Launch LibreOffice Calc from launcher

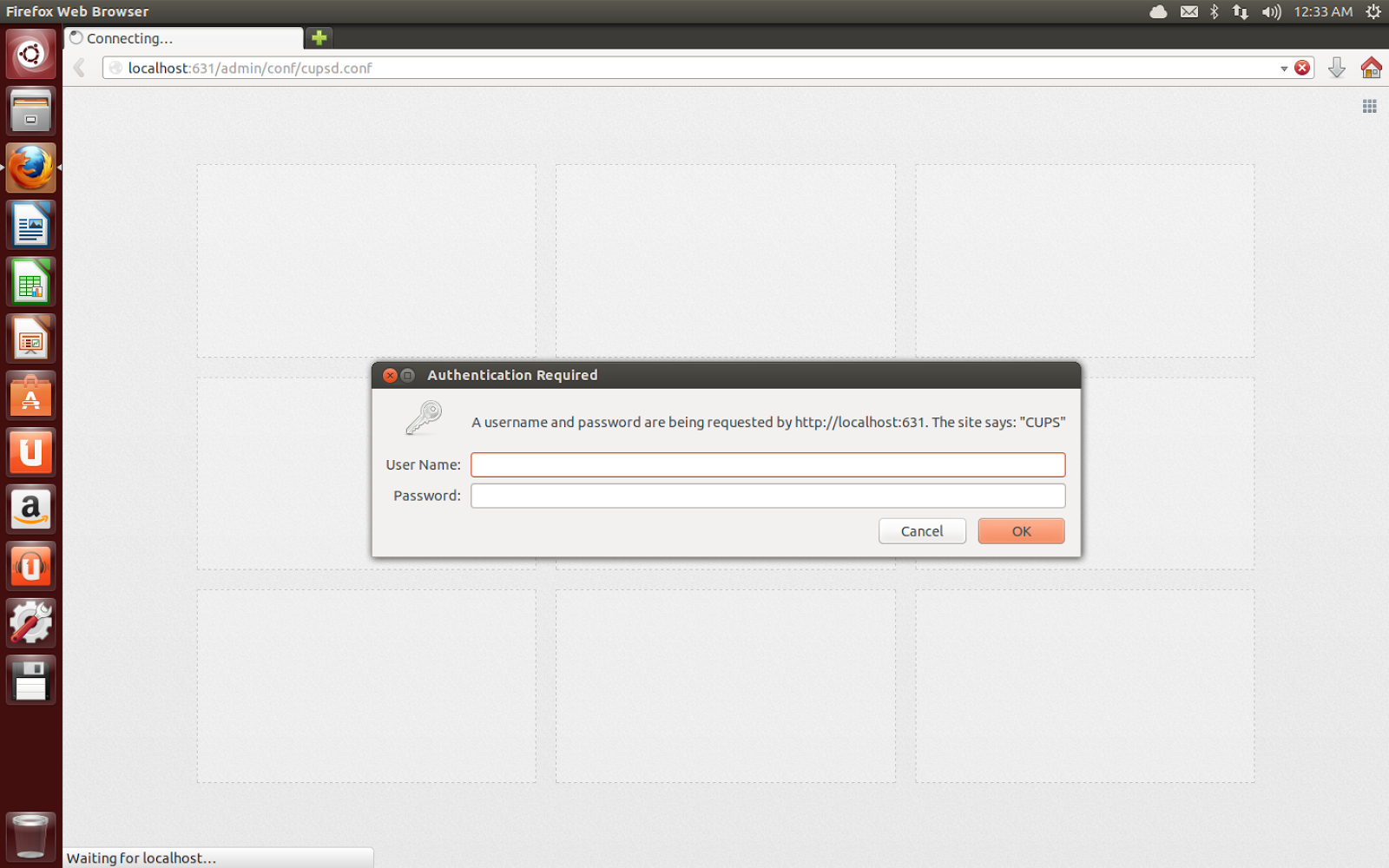[30, 282]
